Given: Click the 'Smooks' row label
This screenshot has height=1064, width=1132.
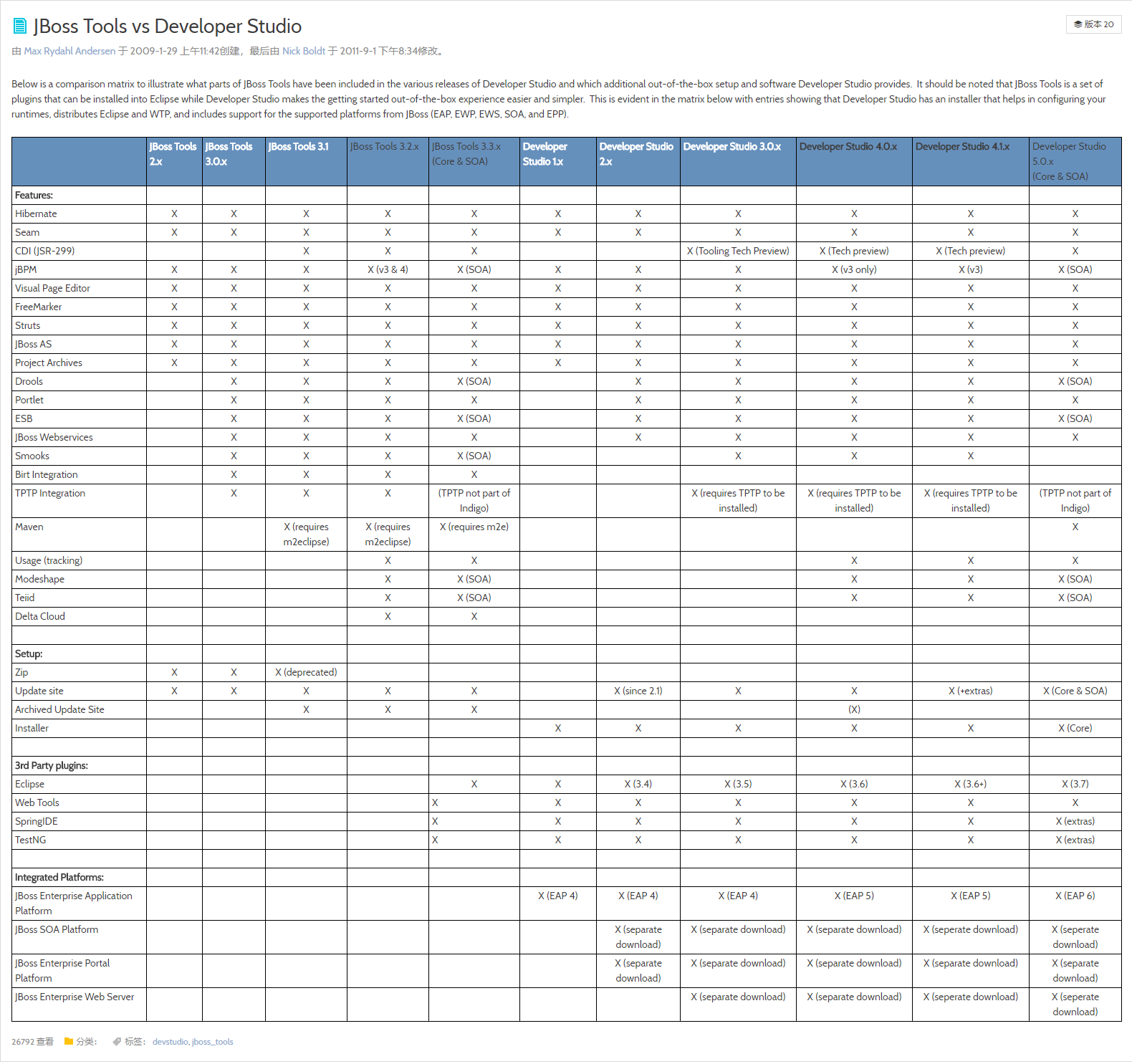Looking at the screenshot, I should pos(32,456).
